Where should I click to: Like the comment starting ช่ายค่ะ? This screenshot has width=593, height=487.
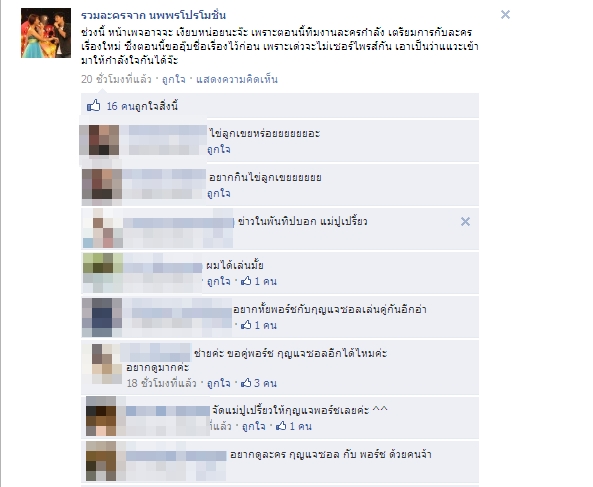219,383
